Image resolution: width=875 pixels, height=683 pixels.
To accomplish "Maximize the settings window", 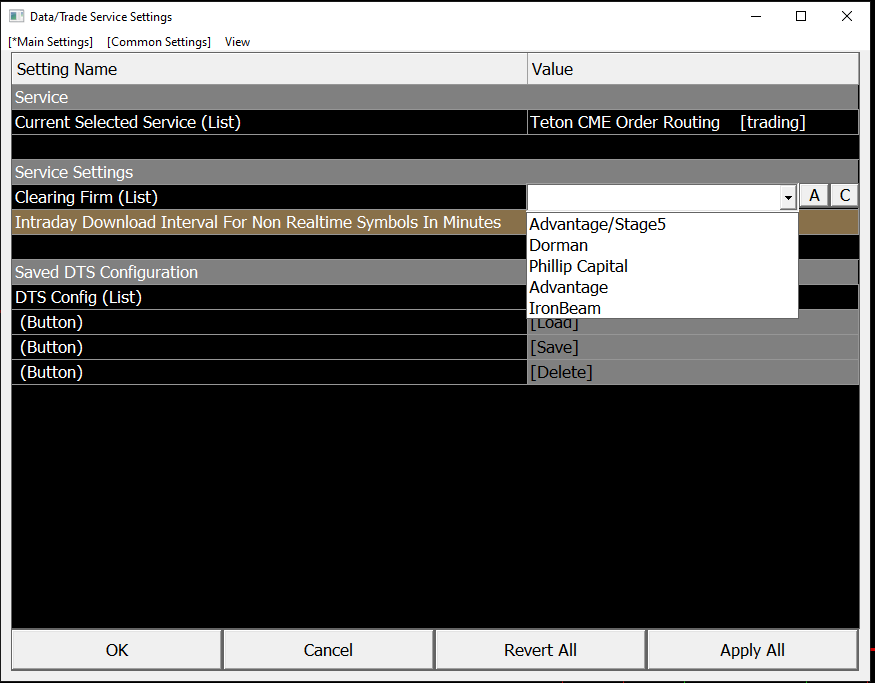I will click(801, 16).
